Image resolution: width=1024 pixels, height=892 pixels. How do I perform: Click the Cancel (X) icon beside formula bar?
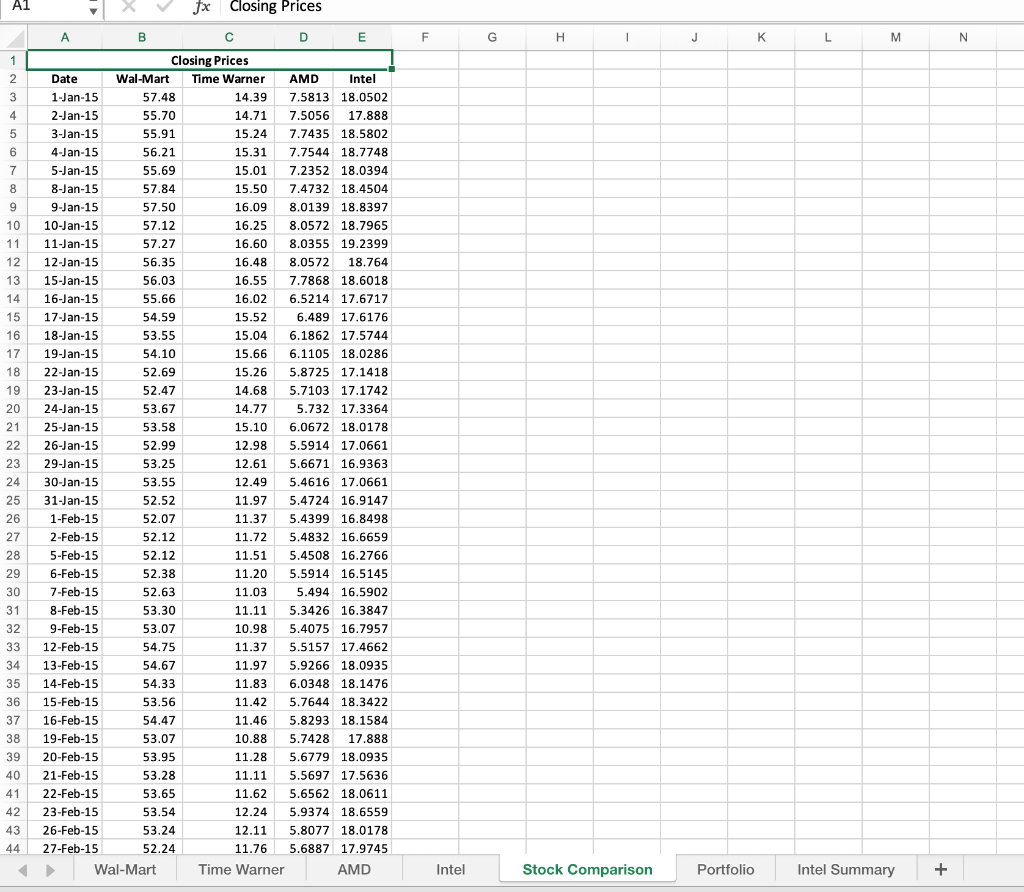[x=126, y=8]
